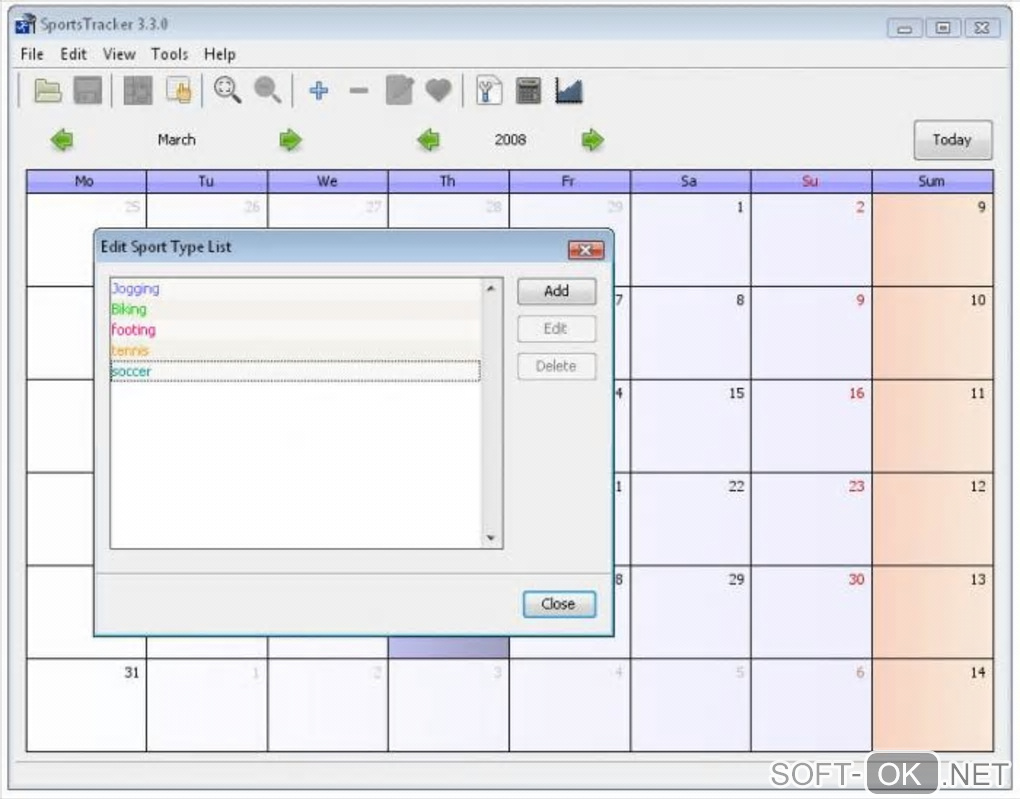Click the Delete button in the dialog
This screenshot has height=799, width=1020.
556,366
